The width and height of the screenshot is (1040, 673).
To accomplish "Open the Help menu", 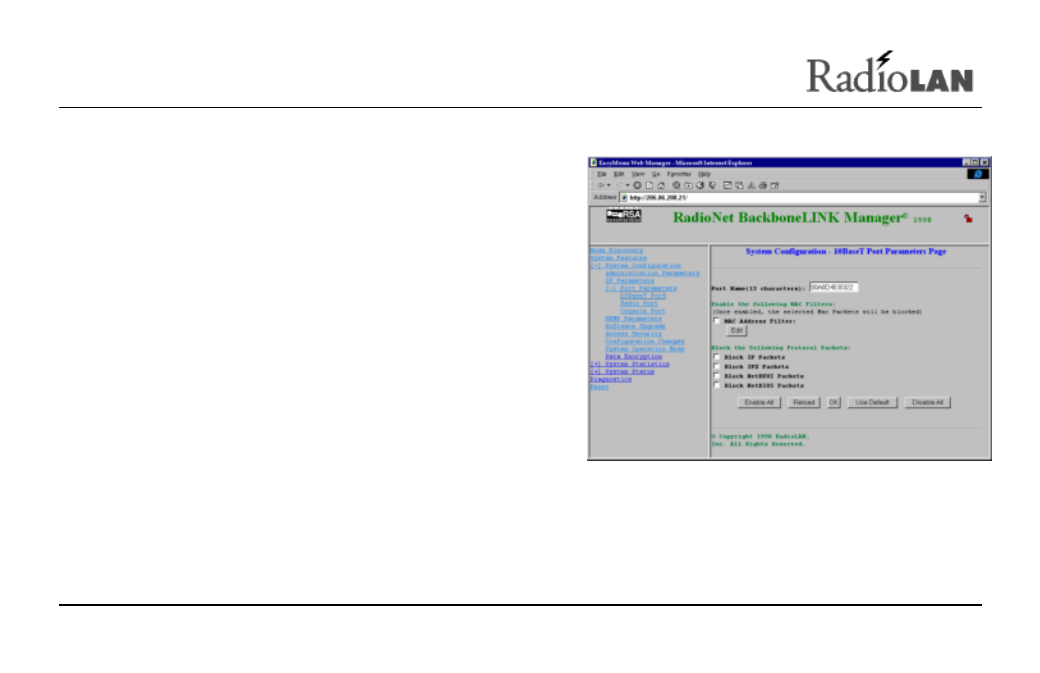I will [704, 174].
